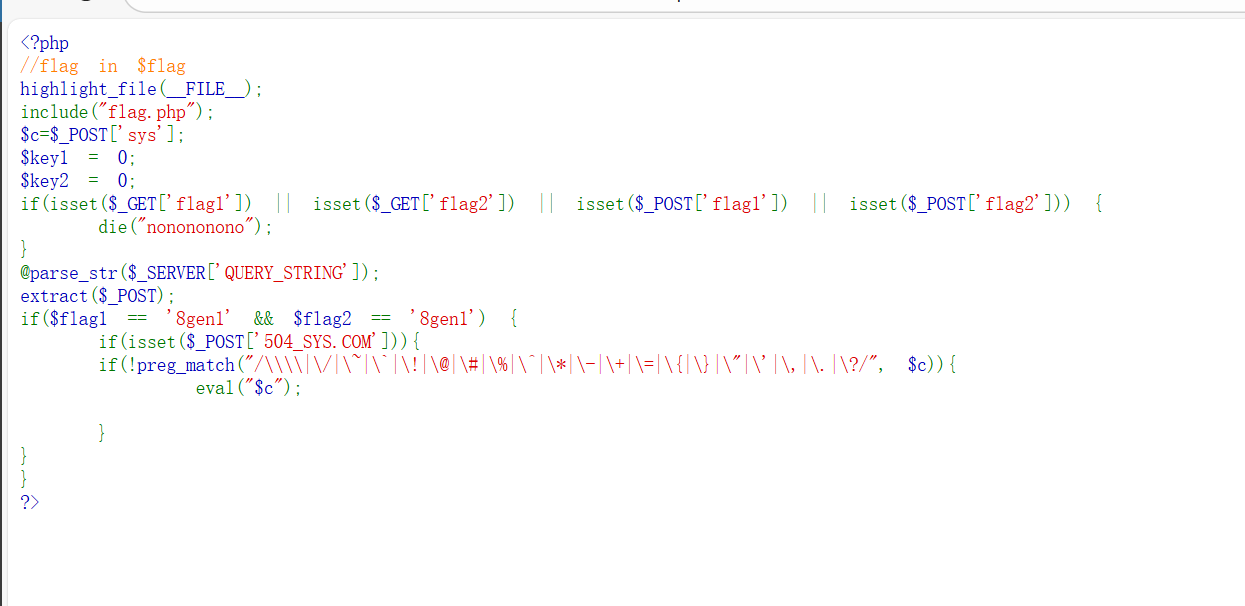The width and height of the screenshot is (1245, 606).
Task: Click the preg_match function name
Action: pyautogui.click(x=185, y=365)
